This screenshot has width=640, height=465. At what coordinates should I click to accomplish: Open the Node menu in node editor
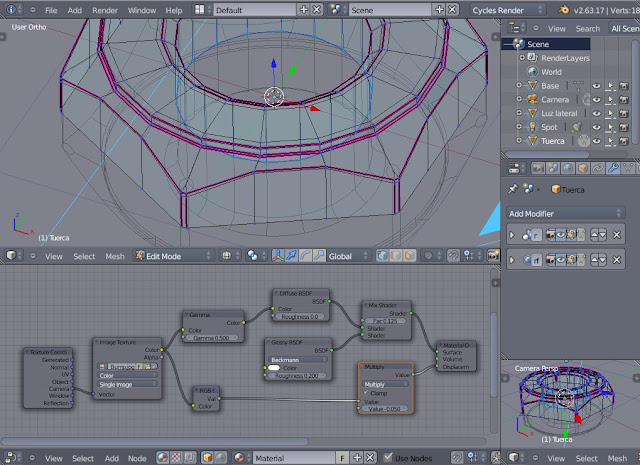(x=137, y=458)
